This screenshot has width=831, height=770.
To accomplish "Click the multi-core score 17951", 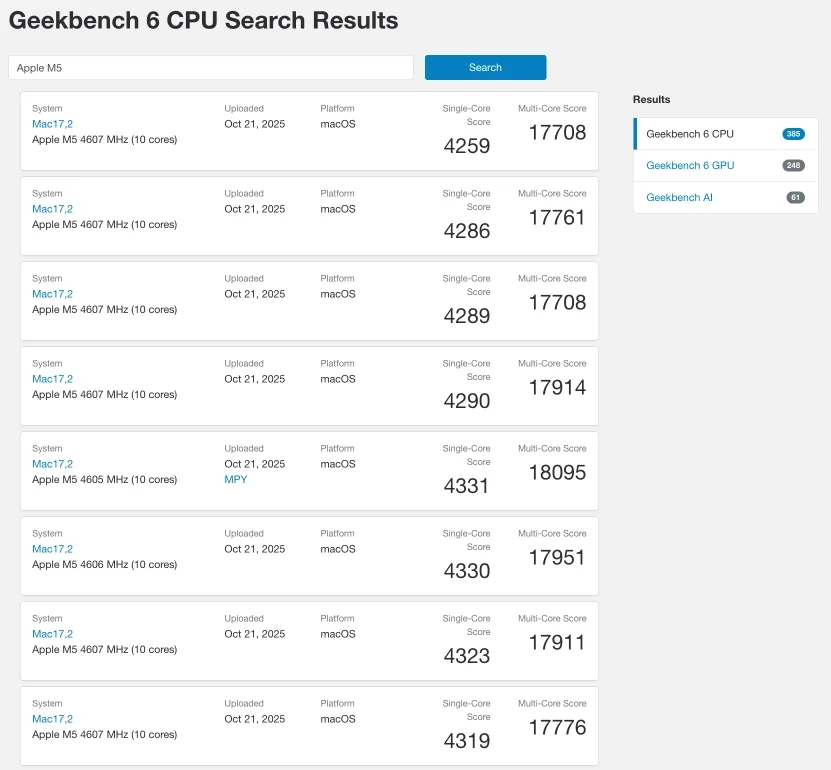I will 557,557.
